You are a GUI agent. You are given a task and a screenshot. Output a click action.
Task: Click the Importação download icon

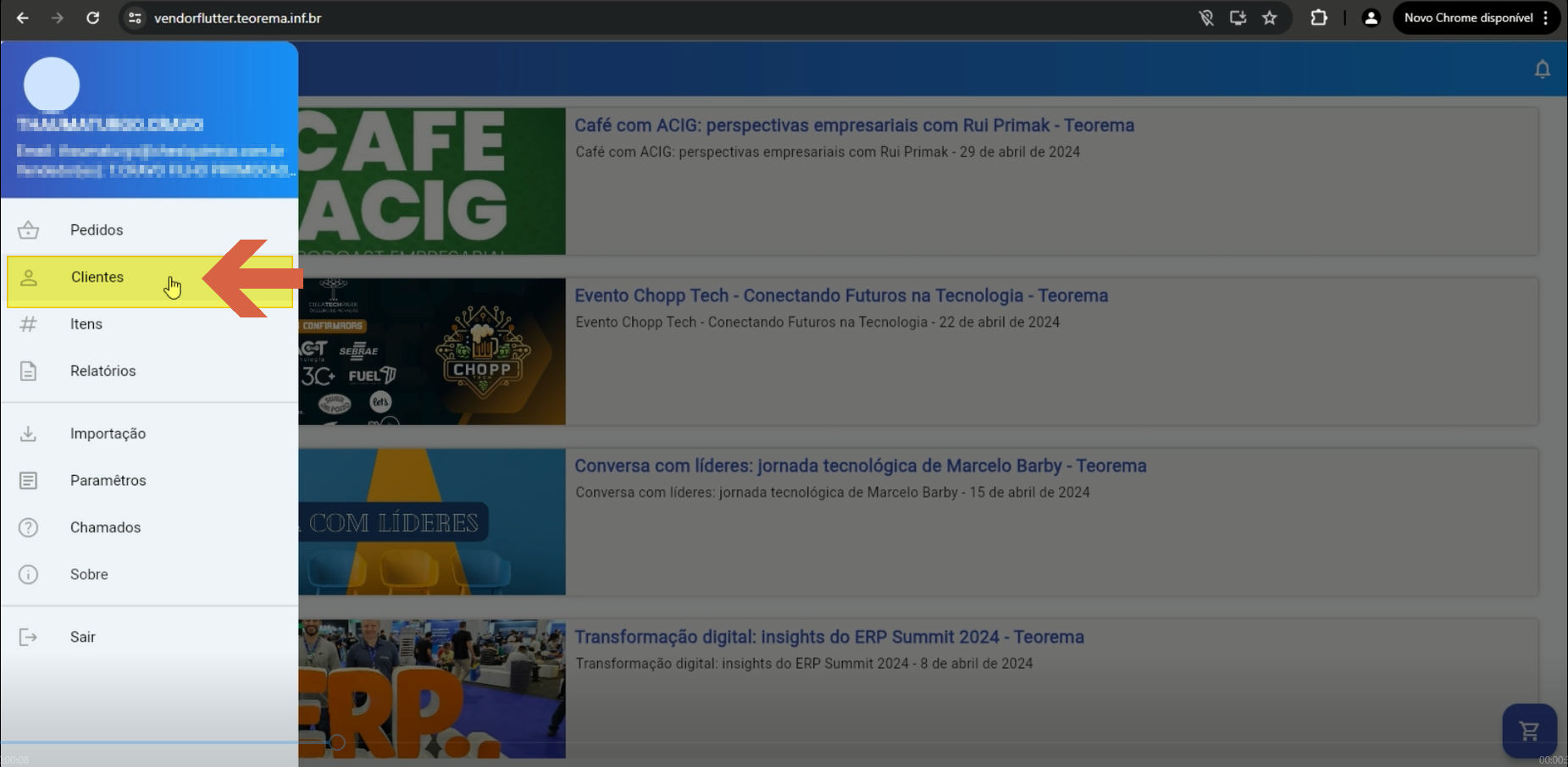(x=28, y=433)
